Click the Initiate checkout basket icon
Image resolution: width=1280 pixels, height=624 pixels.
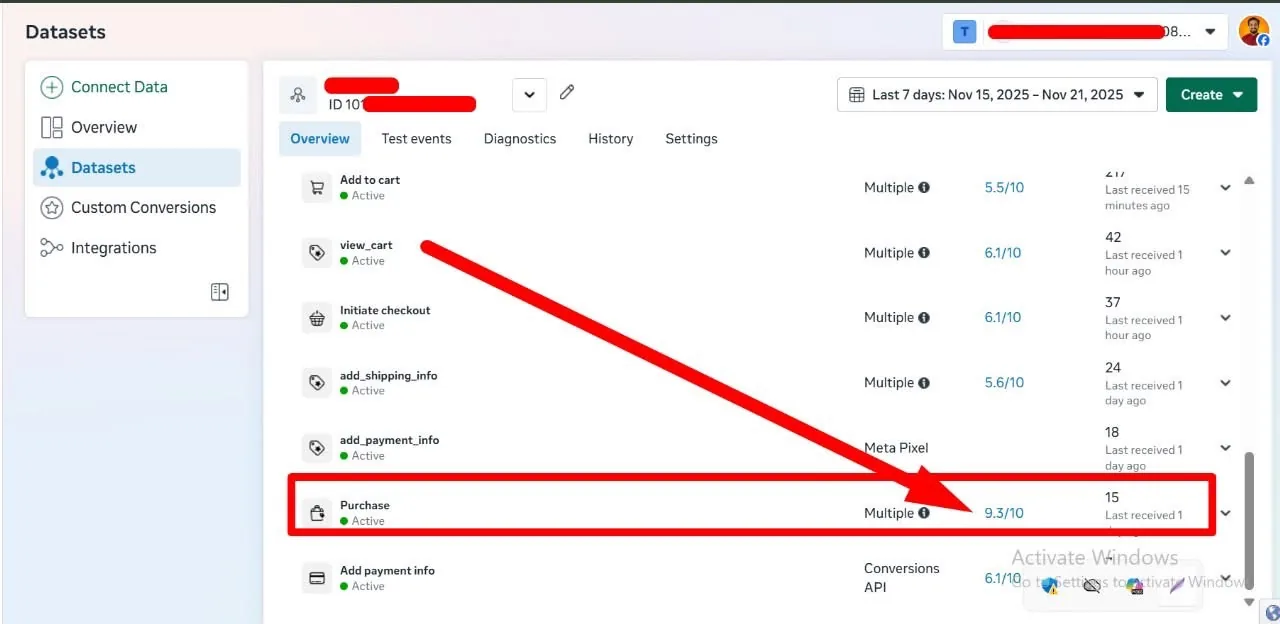click(317, 318)
